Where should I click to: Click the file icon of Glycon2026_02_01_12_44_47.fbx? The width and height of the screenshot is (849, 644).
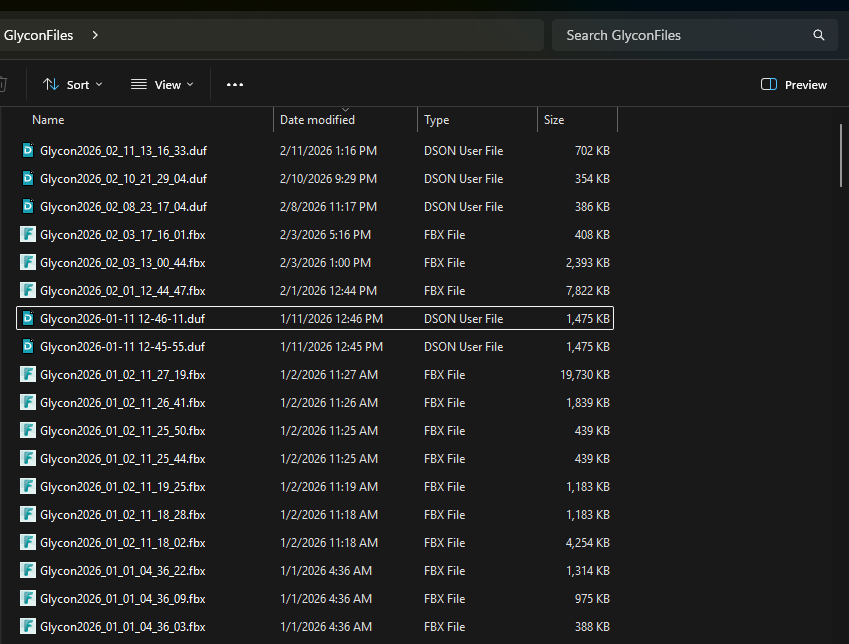point(28,291)
